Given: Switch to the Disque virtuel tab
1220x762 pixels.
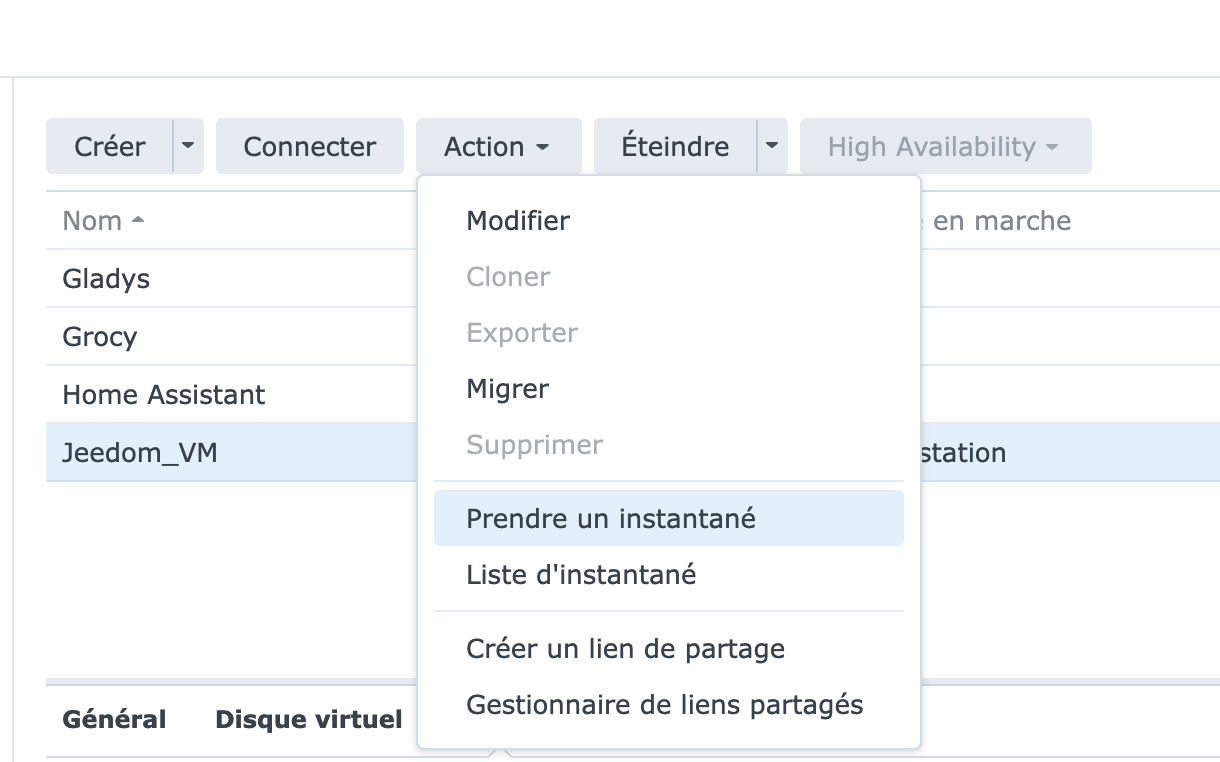Looking at the screenshot, I should pyautogui.click(x=309, y=720).
